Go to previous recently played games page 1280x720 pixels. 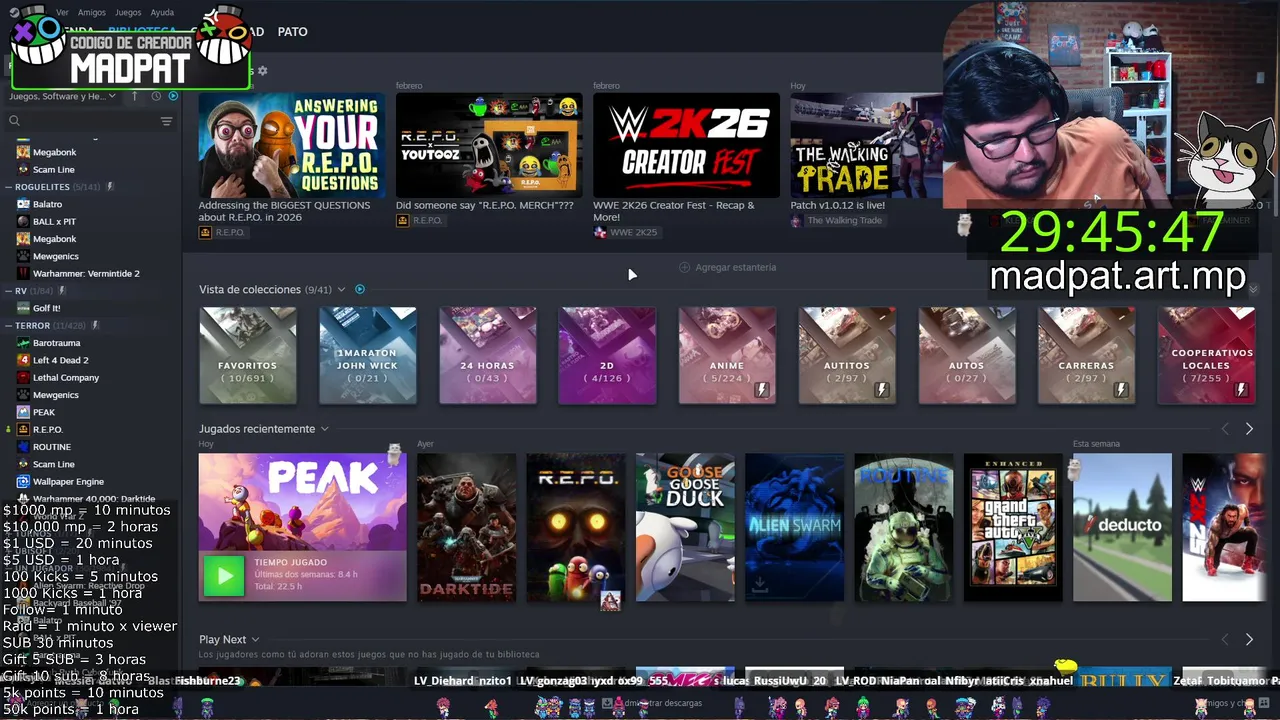(1225, 429)
